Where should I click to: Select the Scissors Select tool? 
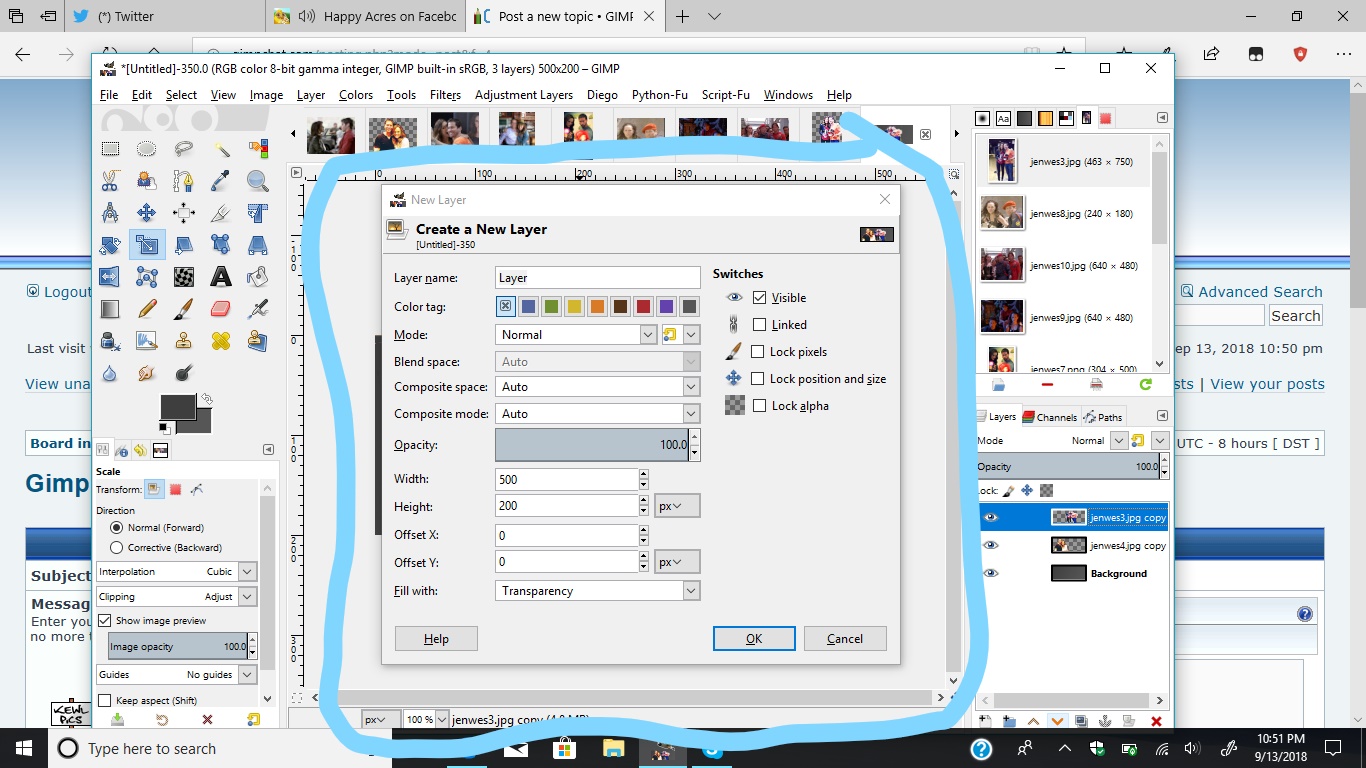pyautogui.click(x=110, y=181)
